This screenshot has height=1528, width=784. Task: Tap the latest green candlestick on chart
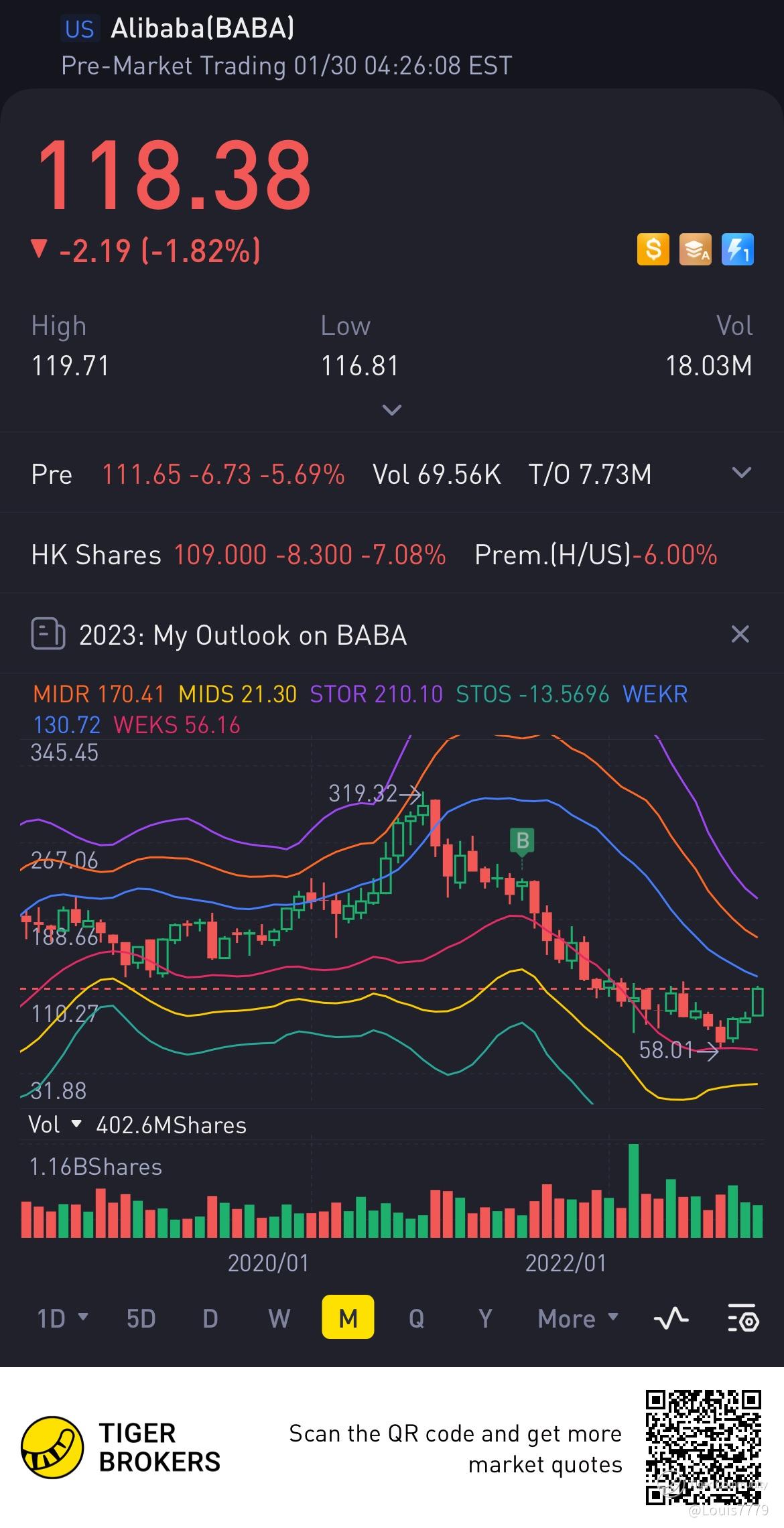(x=758, y=1001)
